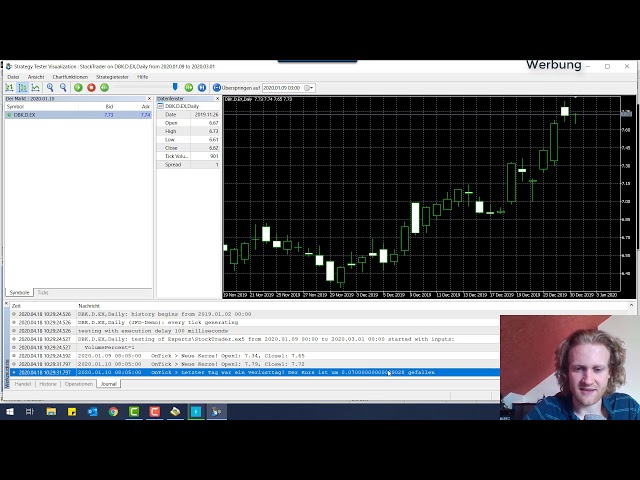Open the Strategietester menu
The image size is (640, 480).
pyautogui.click(x=112, y=77)
